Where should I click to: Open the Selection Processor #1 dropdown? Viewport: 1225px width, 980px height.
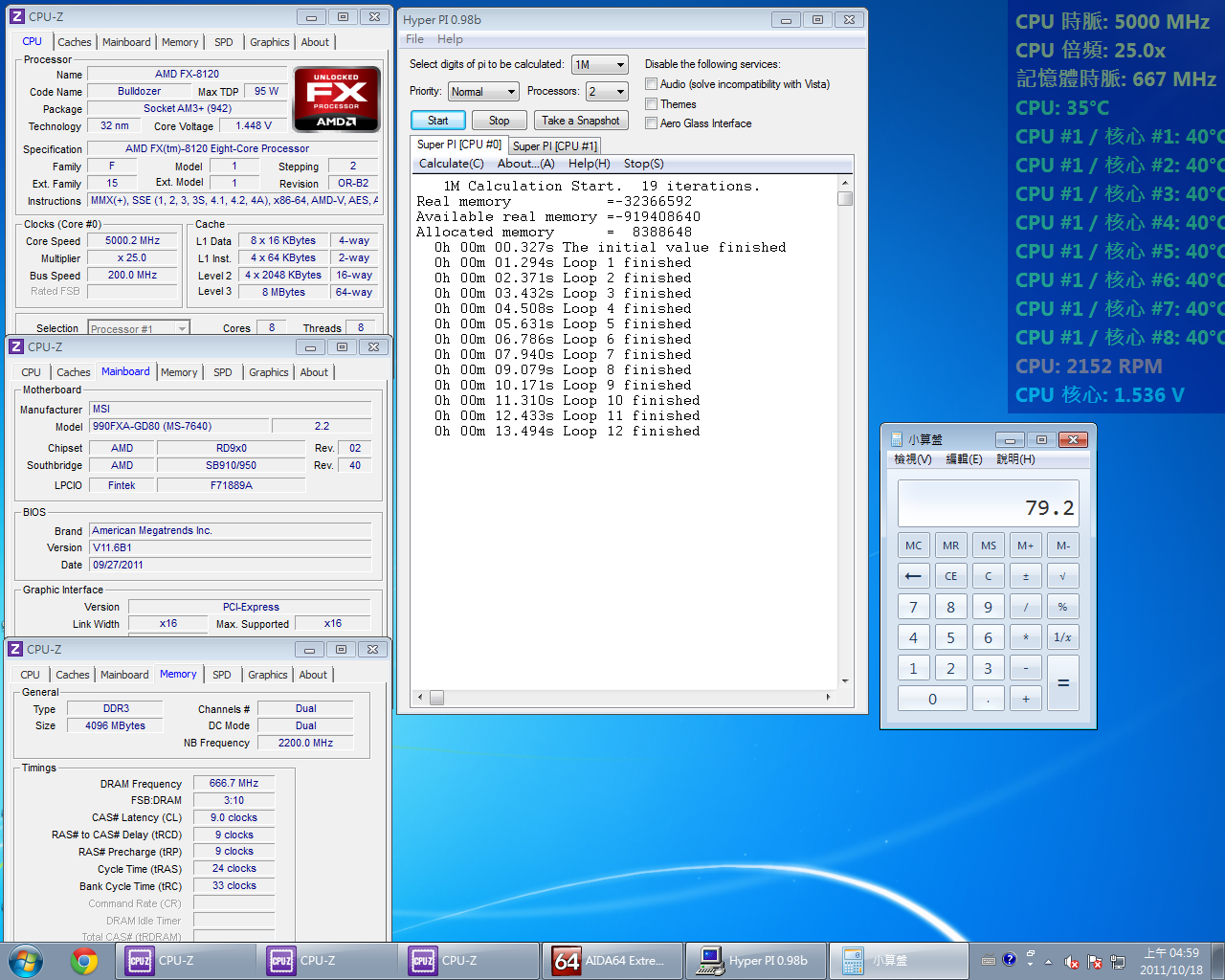[x=139, y=328]
